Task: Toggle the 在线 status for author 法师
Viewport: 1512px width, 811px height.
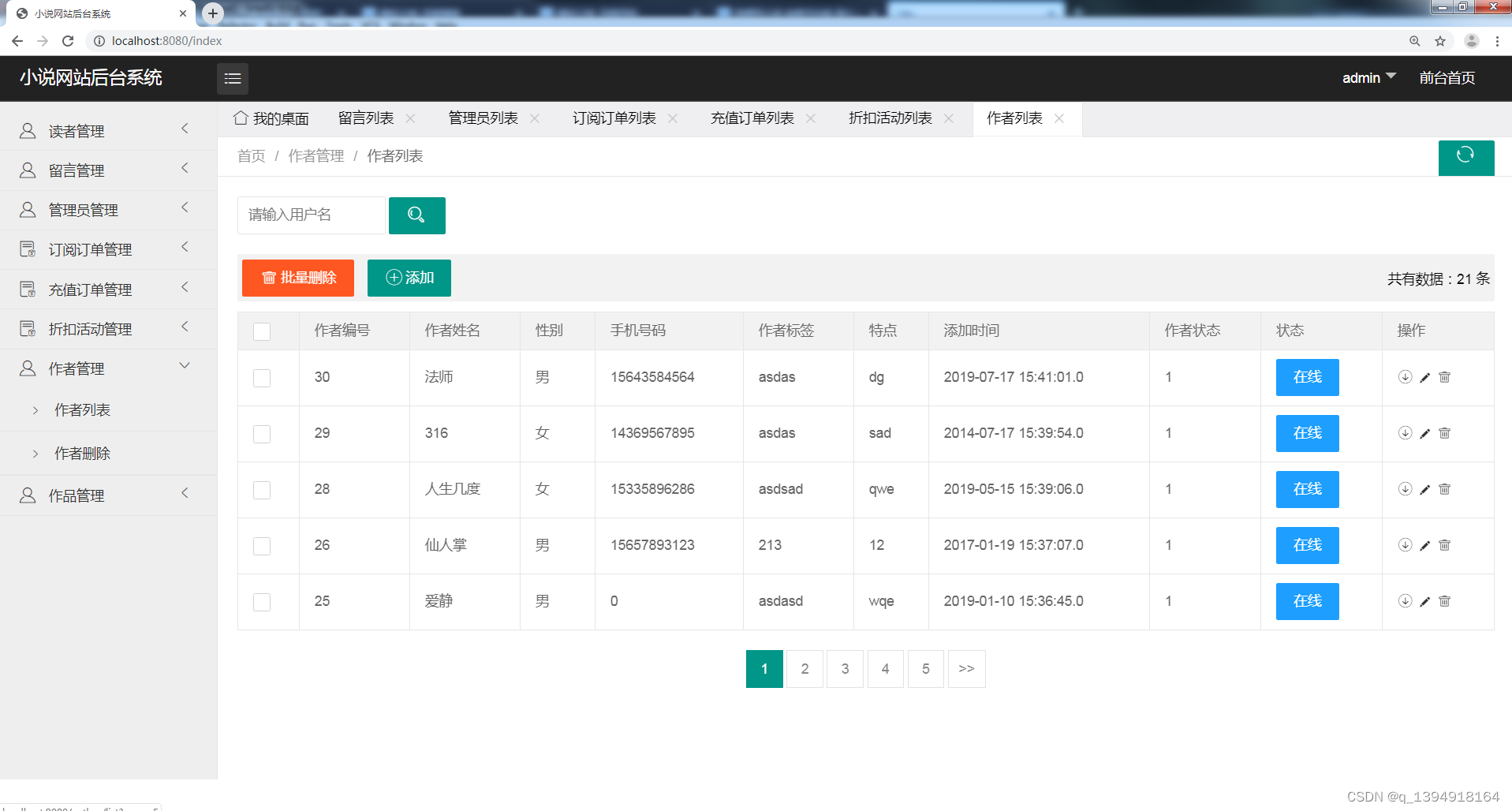Action: [1307, 377]
